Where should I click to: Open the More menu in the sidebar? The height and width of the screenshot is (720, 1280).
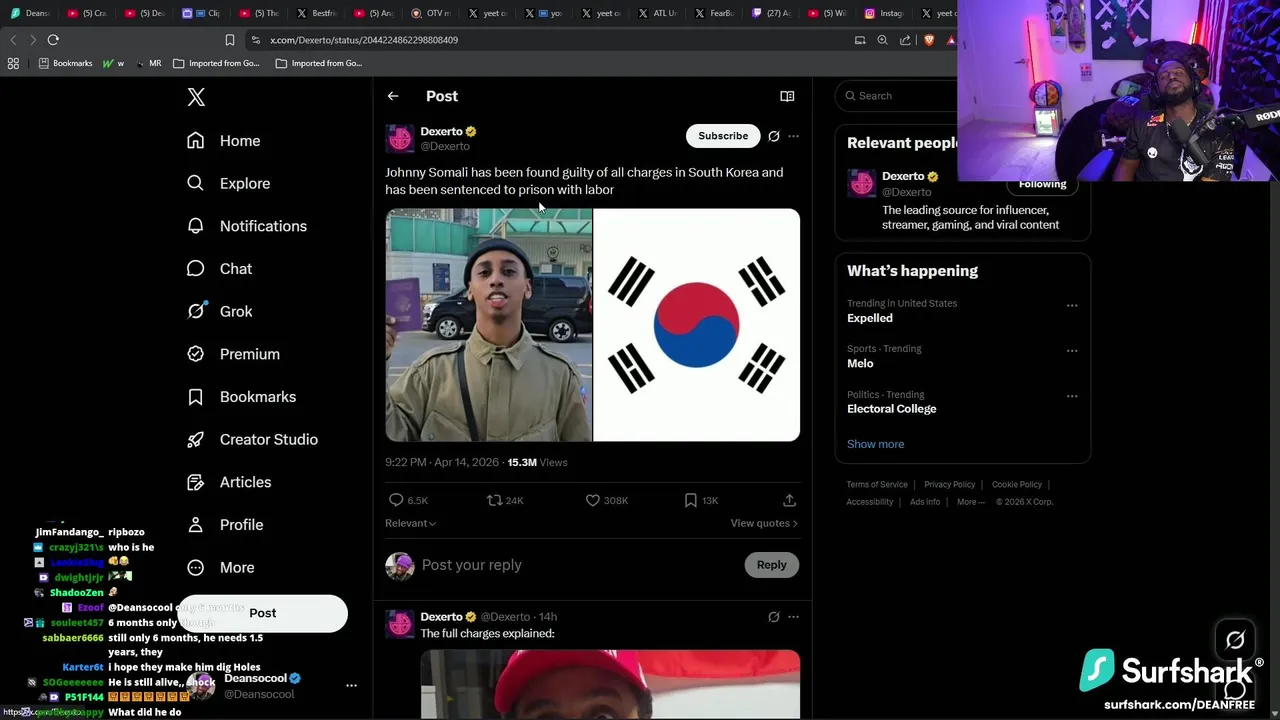(221, 567)
